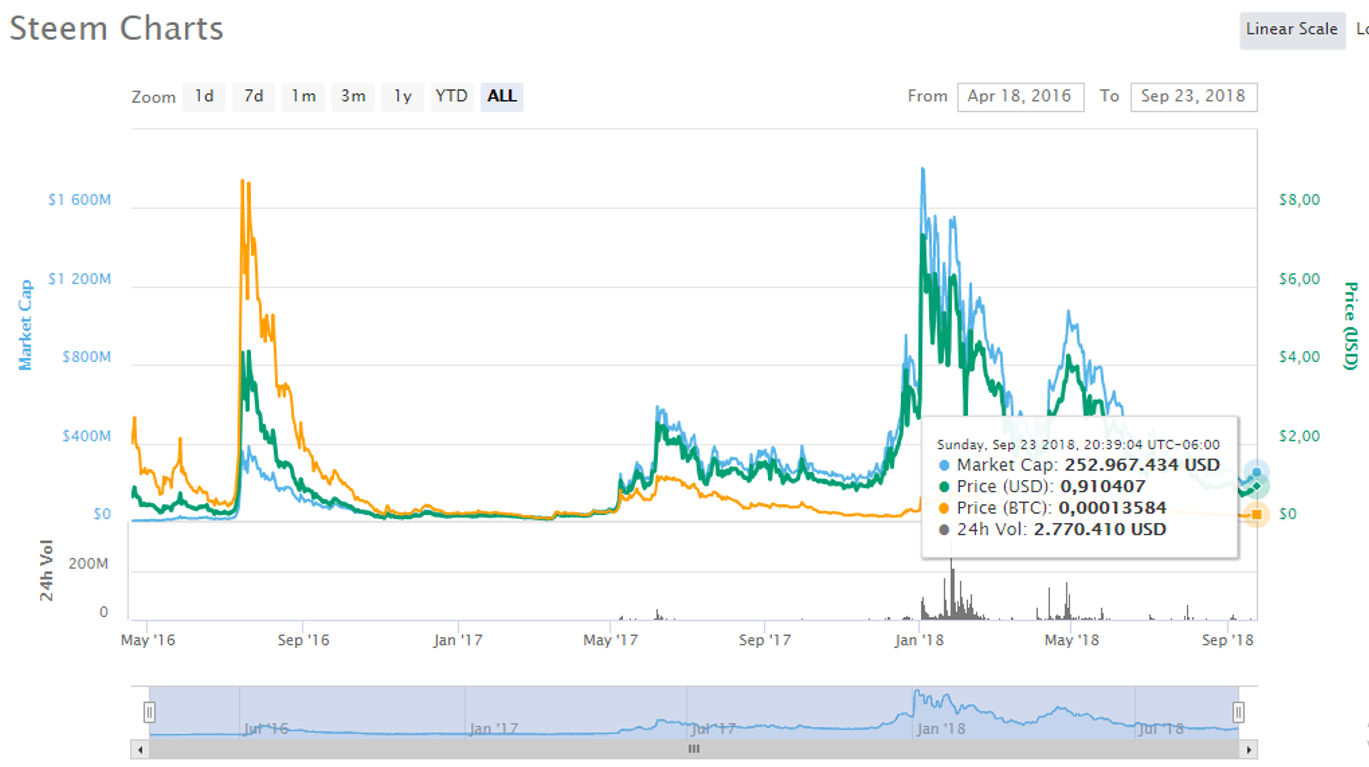Click the Steem Charts heading

point(117,29)
